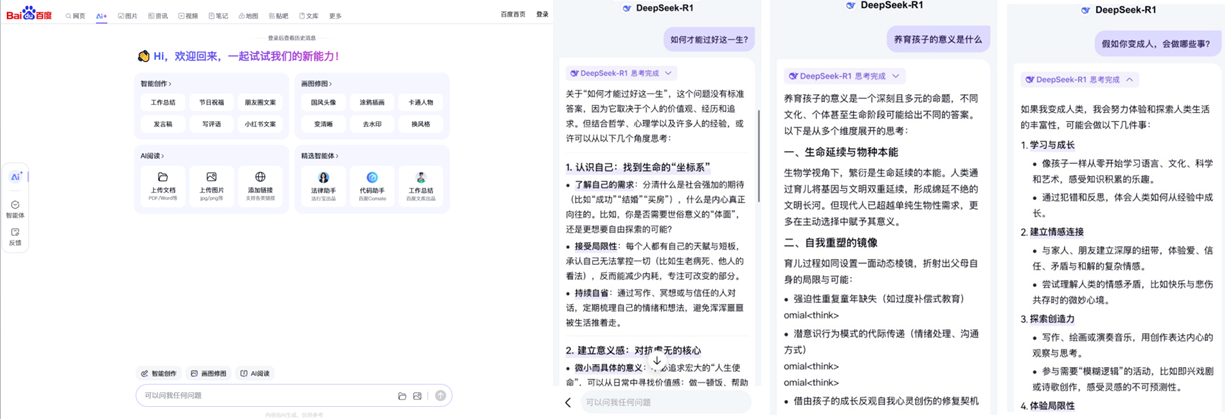Expand the 画图修图 section header
The height and width of the screenshot is (419, 1225).
pyautogui.click(x=317, y=84)
